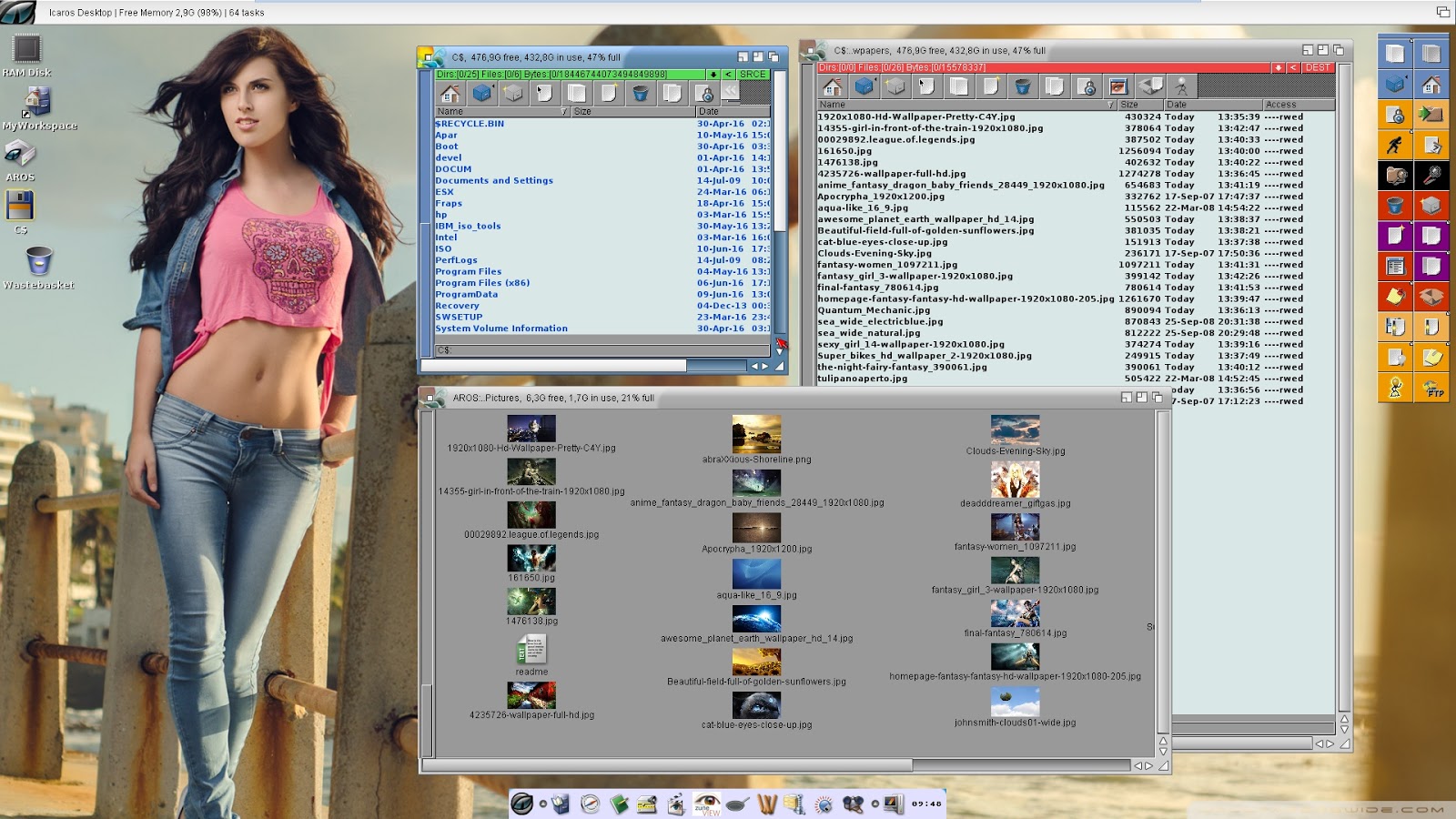The width and height of the screenshot is (1456, 819).
Task: Open the down-arrow menu next to DEST
Action: pos(1279,67)
